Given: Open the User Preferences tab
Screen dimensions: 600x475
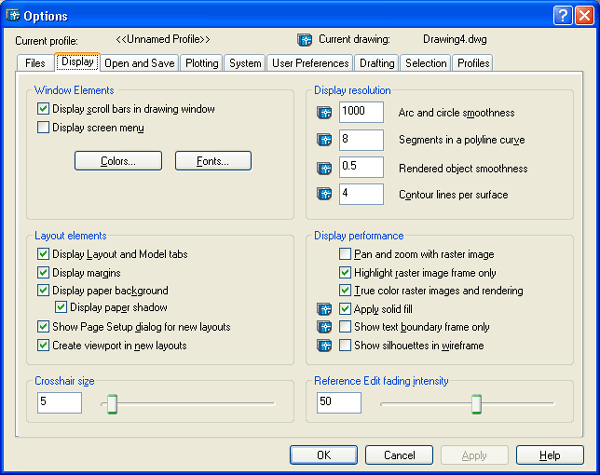Looking at the screenshot, I should 310,63.
